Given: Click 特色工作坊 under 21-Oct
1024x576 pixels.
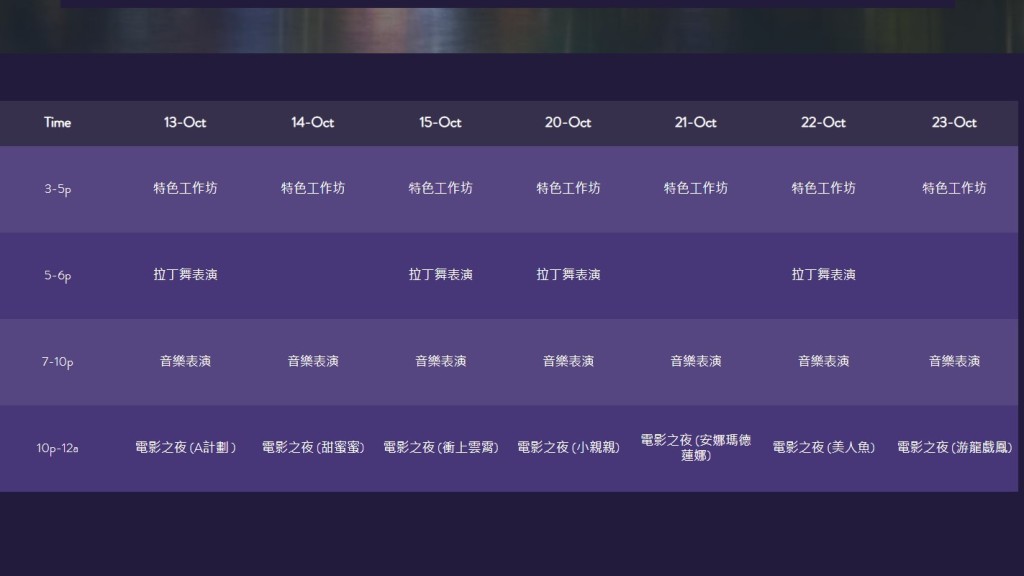Looking at the screenshot, I should pos(696,188).
